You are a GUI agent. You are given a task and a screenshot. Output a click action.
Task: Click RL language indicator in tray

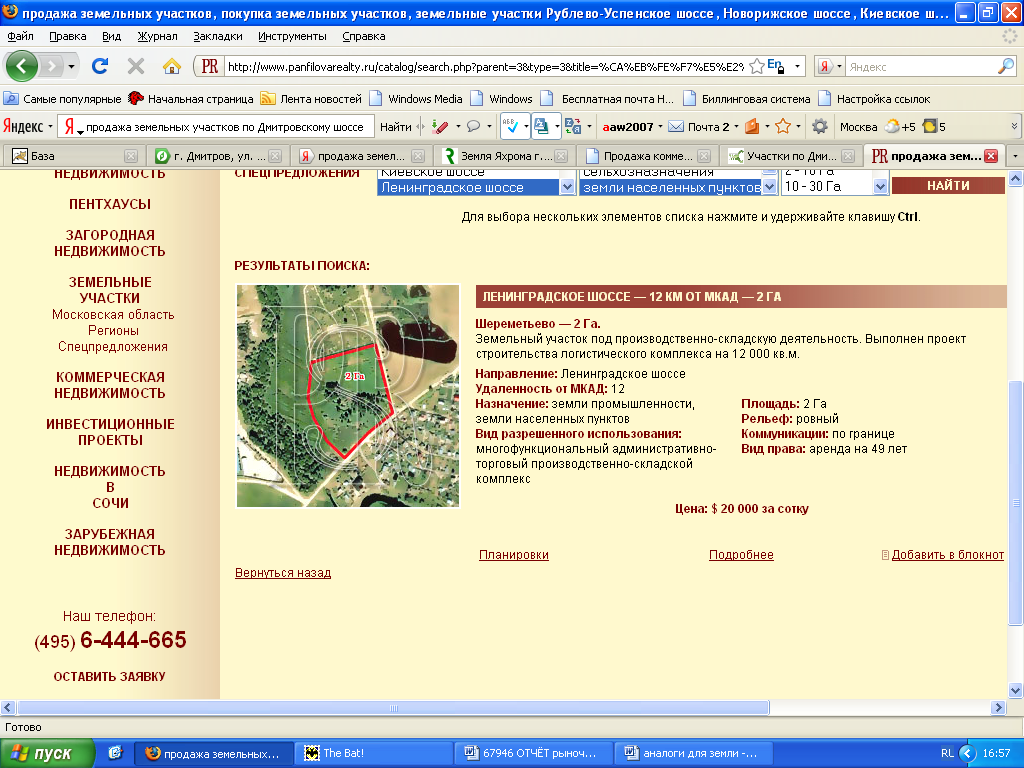[947, 753]
